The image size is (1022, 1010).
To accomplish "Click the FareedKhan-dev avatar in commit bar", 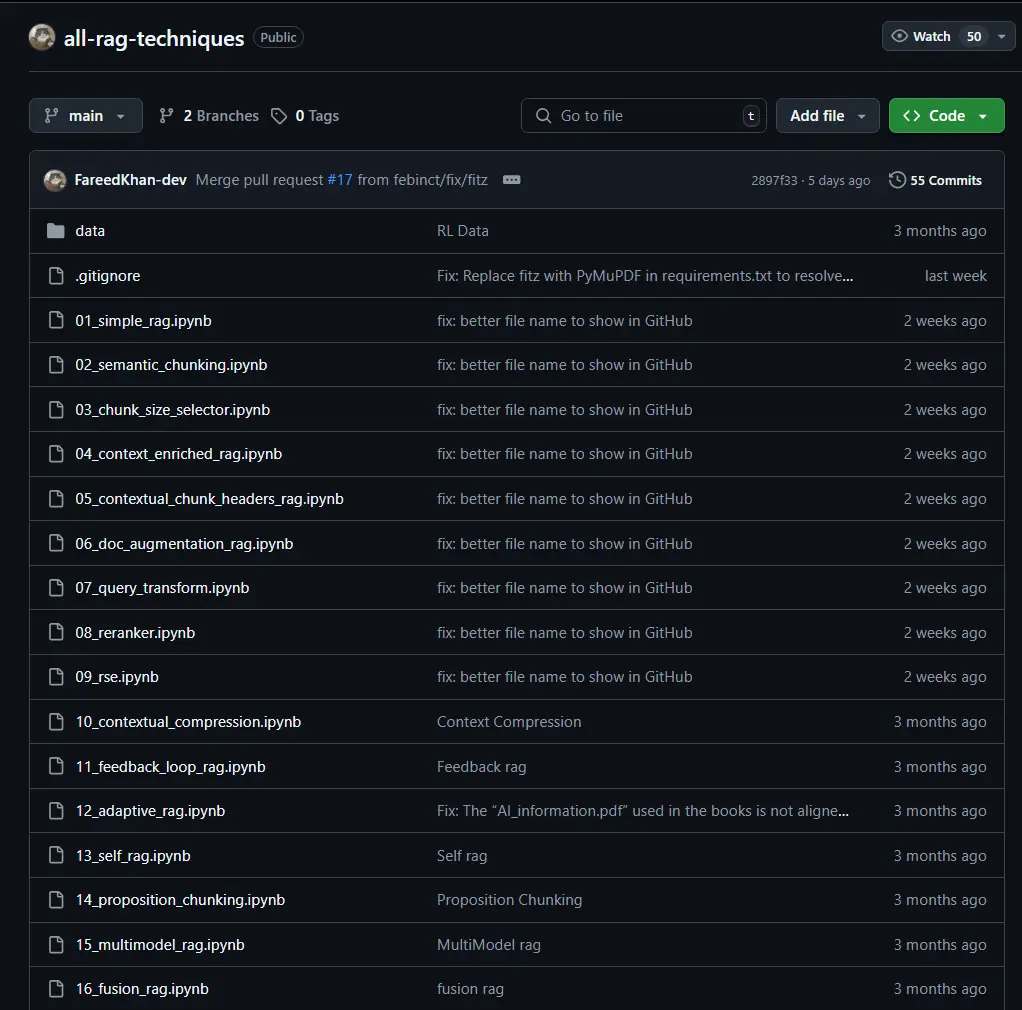I will [x=55, y=180].
